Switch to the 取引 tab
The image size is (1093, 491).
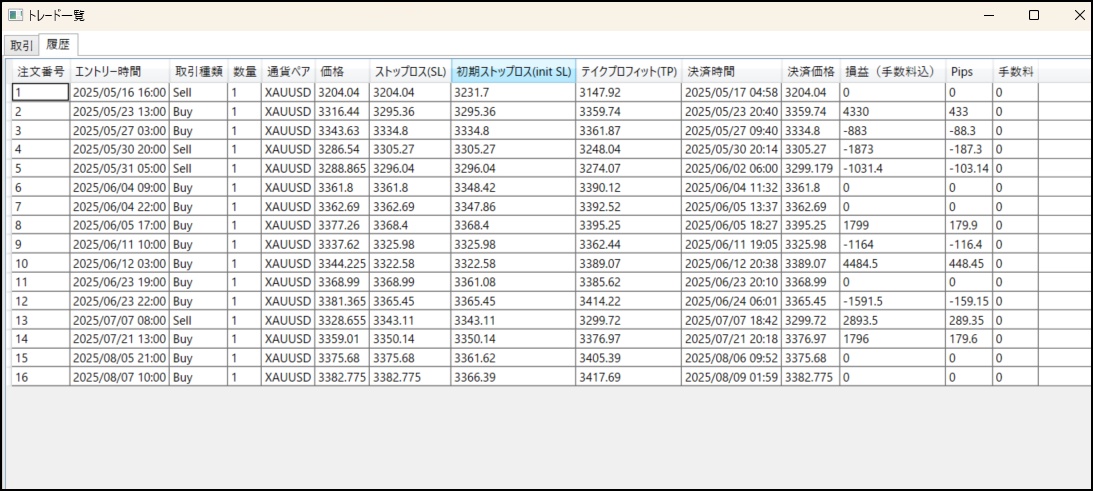click(x=20, y=45)
